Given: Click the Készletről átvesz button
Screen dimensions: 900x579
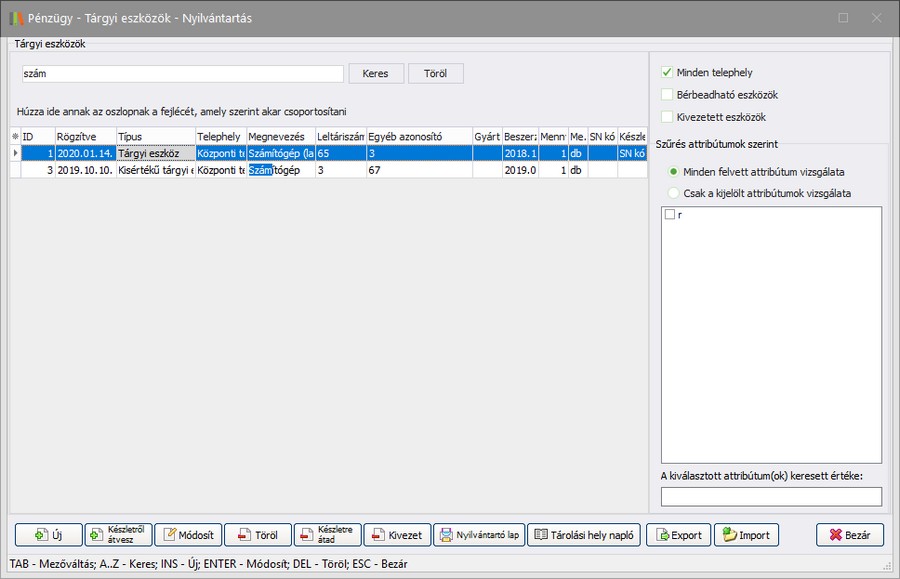Looking at the screenshot, I should 118,535.
